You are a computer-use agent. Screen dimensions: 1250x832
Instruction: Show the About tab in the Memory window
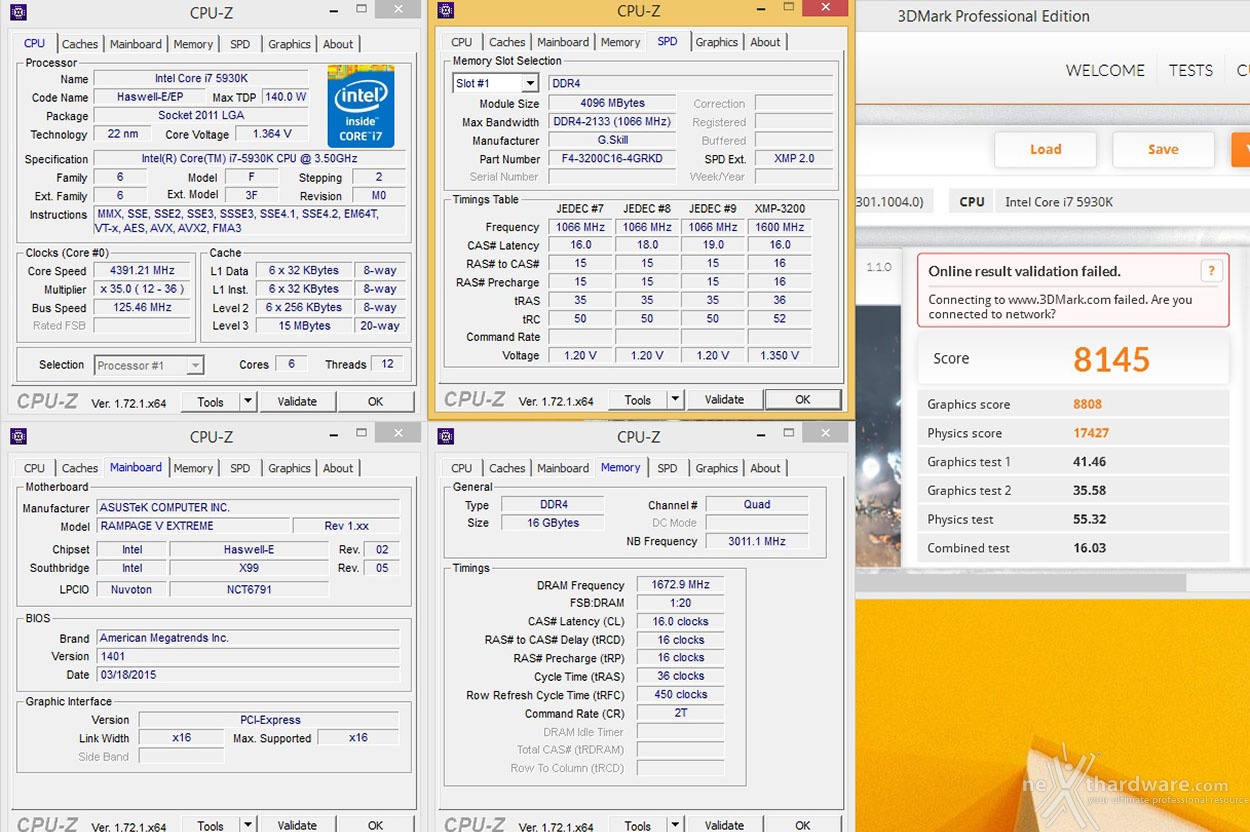(x=765, y=468)
